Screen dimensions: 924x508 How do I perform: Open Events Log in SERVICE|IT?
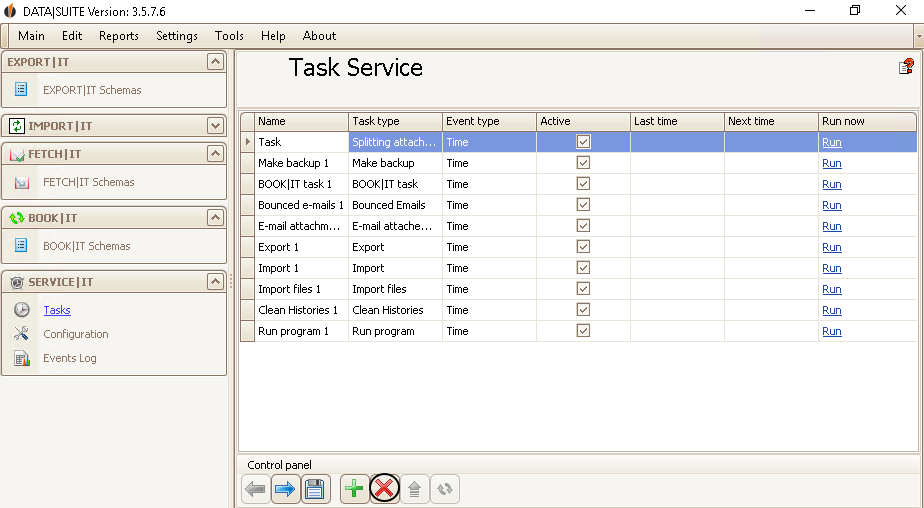tap(70, 358)
